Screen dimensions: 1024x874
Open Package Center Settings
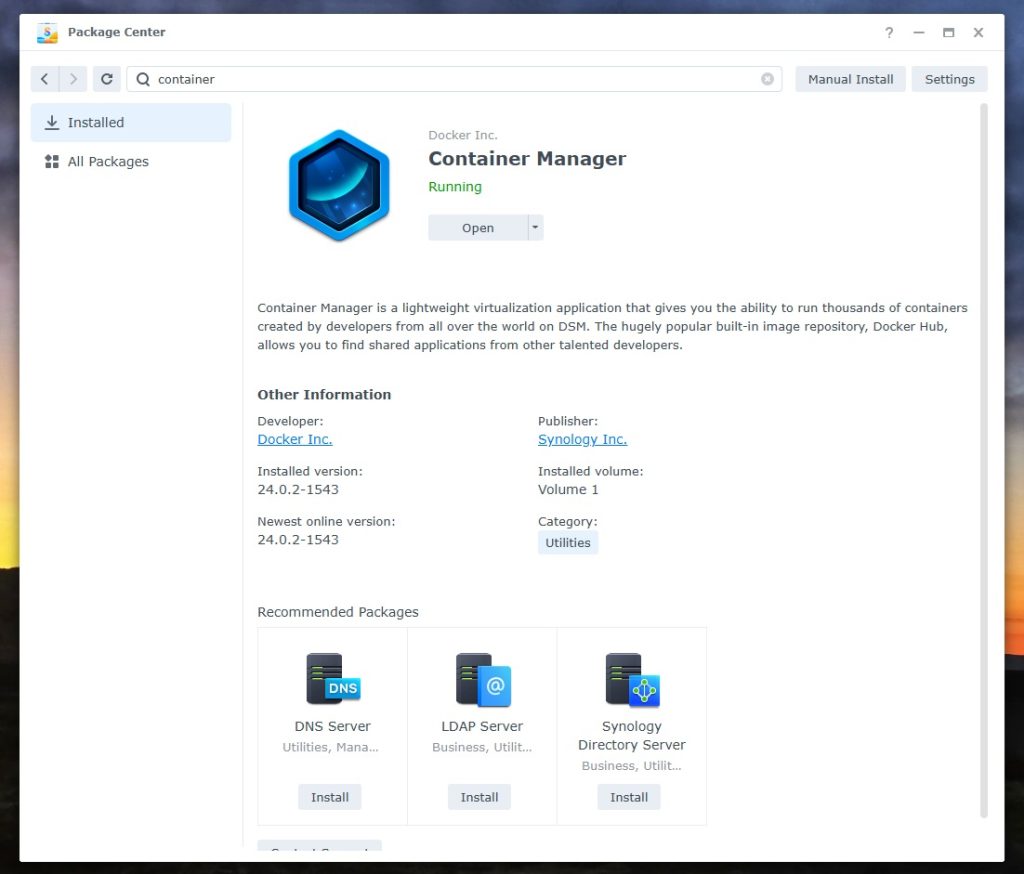click(x=950, y=79)
